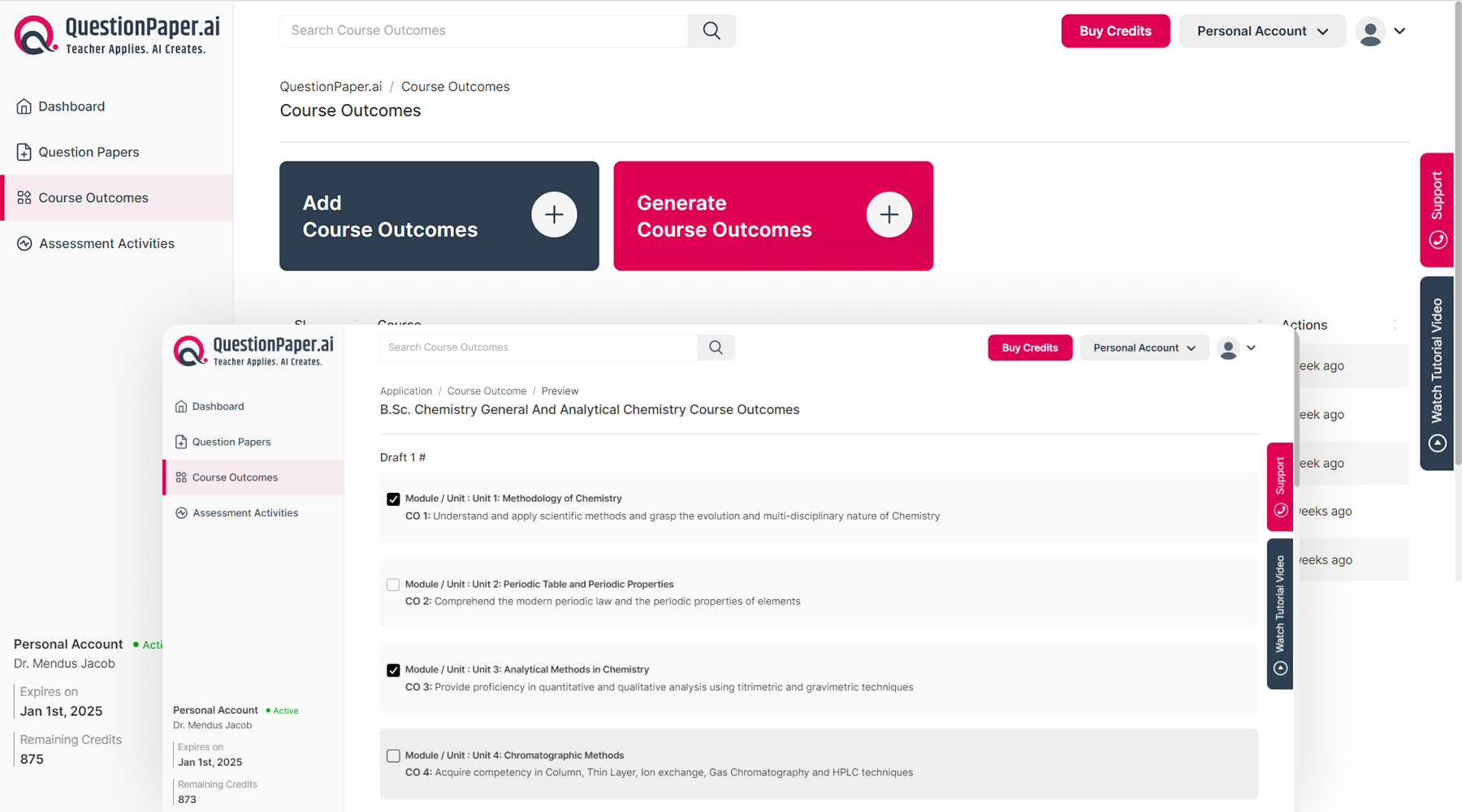The height and width of the screenshot is (812, 1462).
Task: Check the Unit 2: Periodic Table checkbox
Action: tap(393, 585)
